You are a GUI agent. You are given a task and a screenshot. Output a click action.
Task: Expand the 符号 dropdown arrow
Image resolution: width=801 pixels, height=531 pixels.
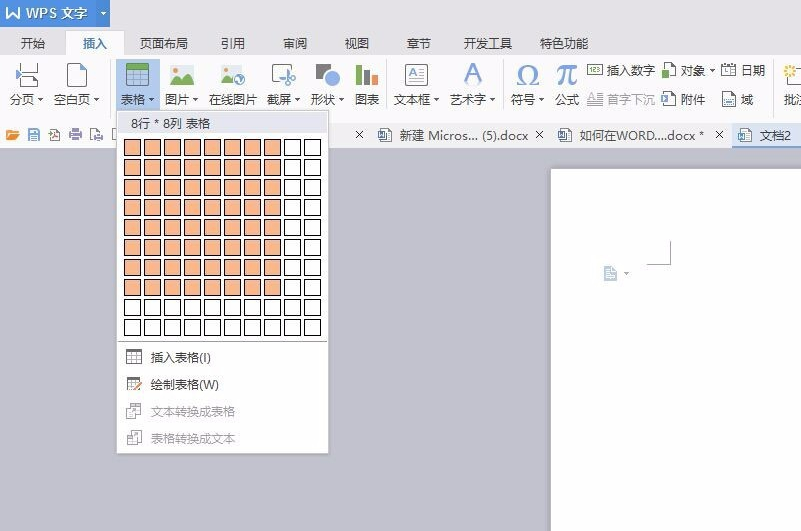[541, 100]
